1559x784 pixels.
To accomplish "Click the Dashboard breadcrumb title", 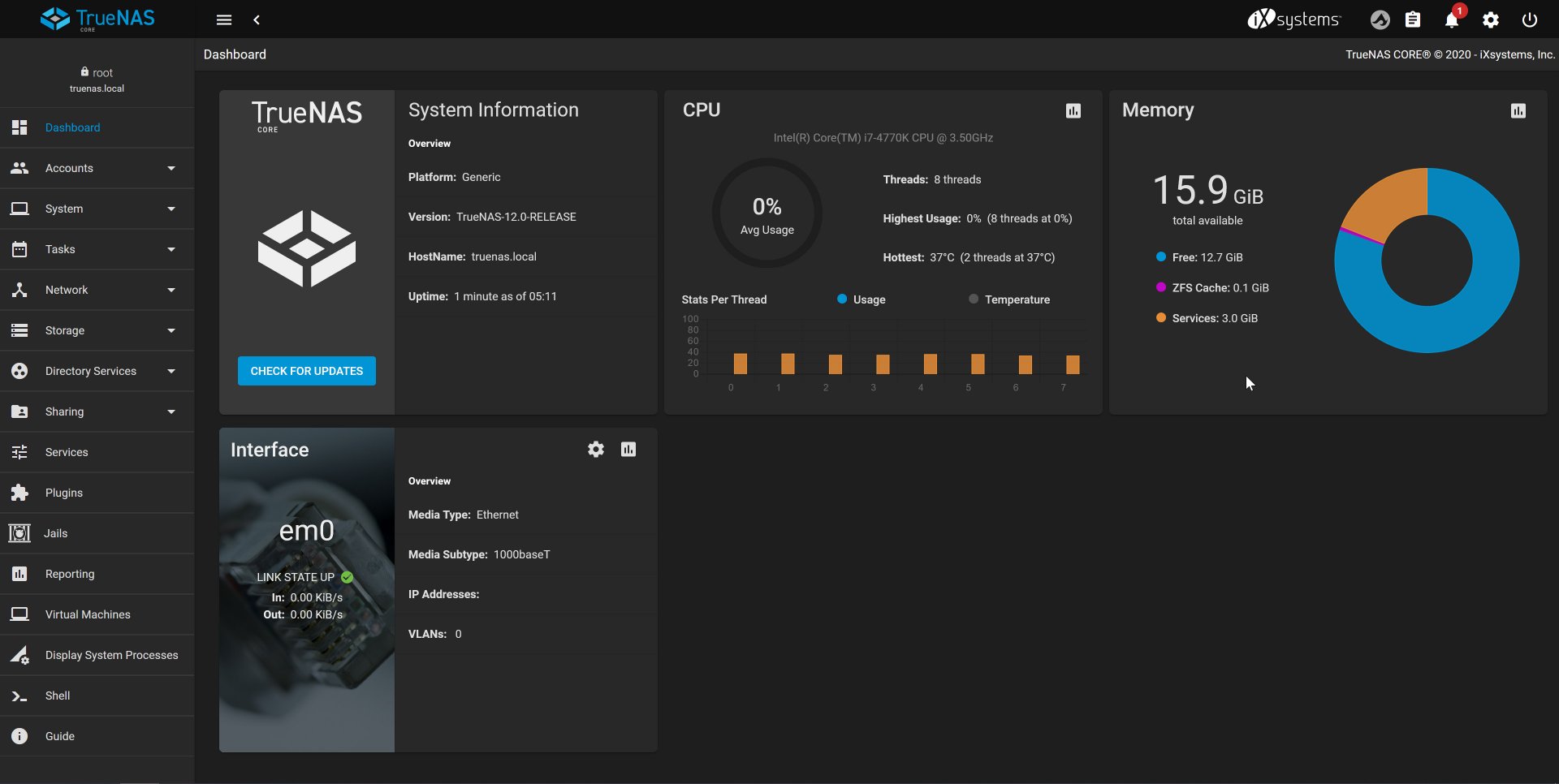I will pyautogui.click(x=235, y=54).
